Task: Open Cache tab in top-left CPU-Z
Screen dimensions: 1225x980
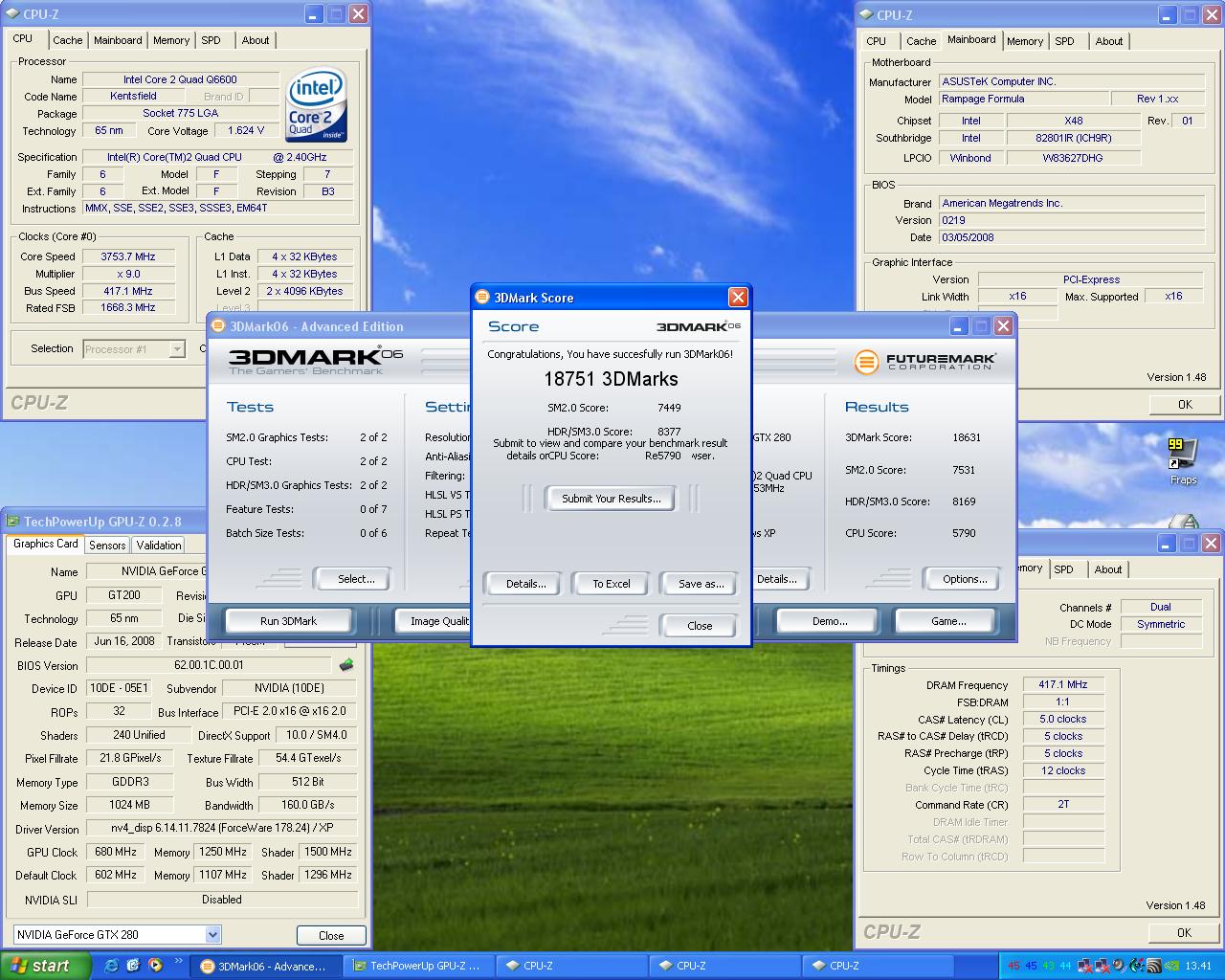Action: pyautogui.click(x=67, y=40)
